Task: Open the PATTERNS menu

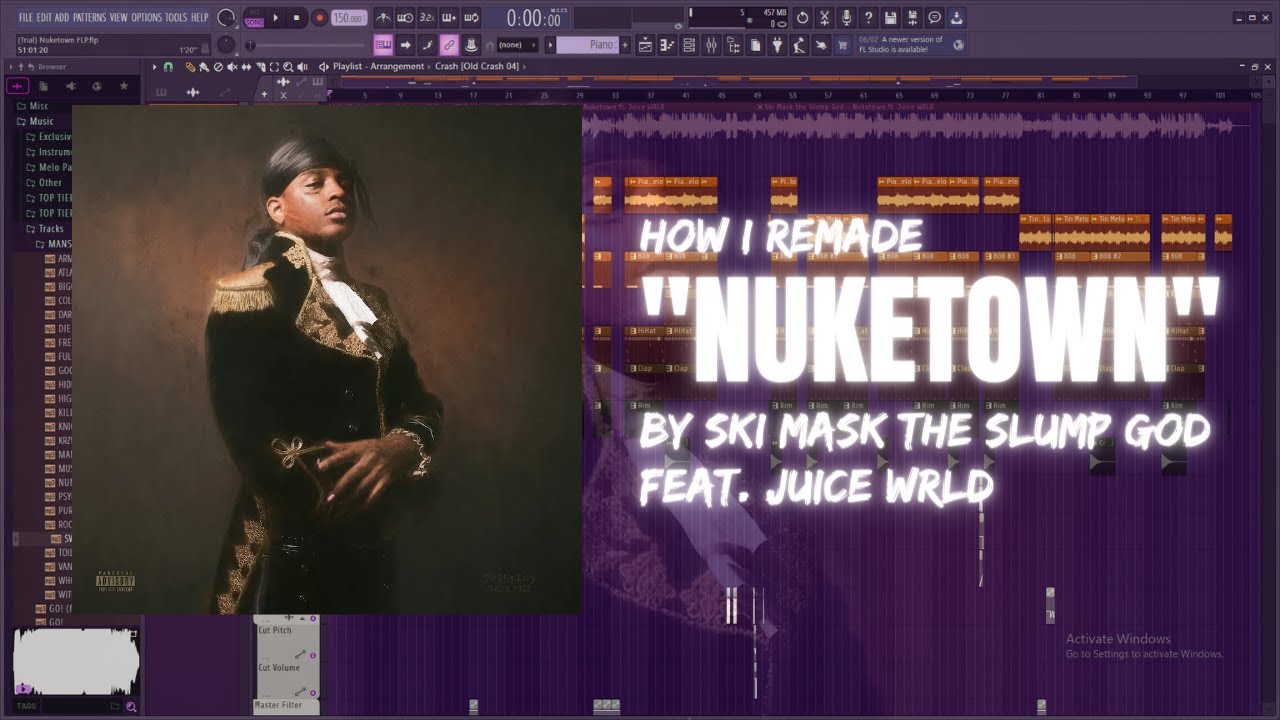Action: click(x=89, y=18)
